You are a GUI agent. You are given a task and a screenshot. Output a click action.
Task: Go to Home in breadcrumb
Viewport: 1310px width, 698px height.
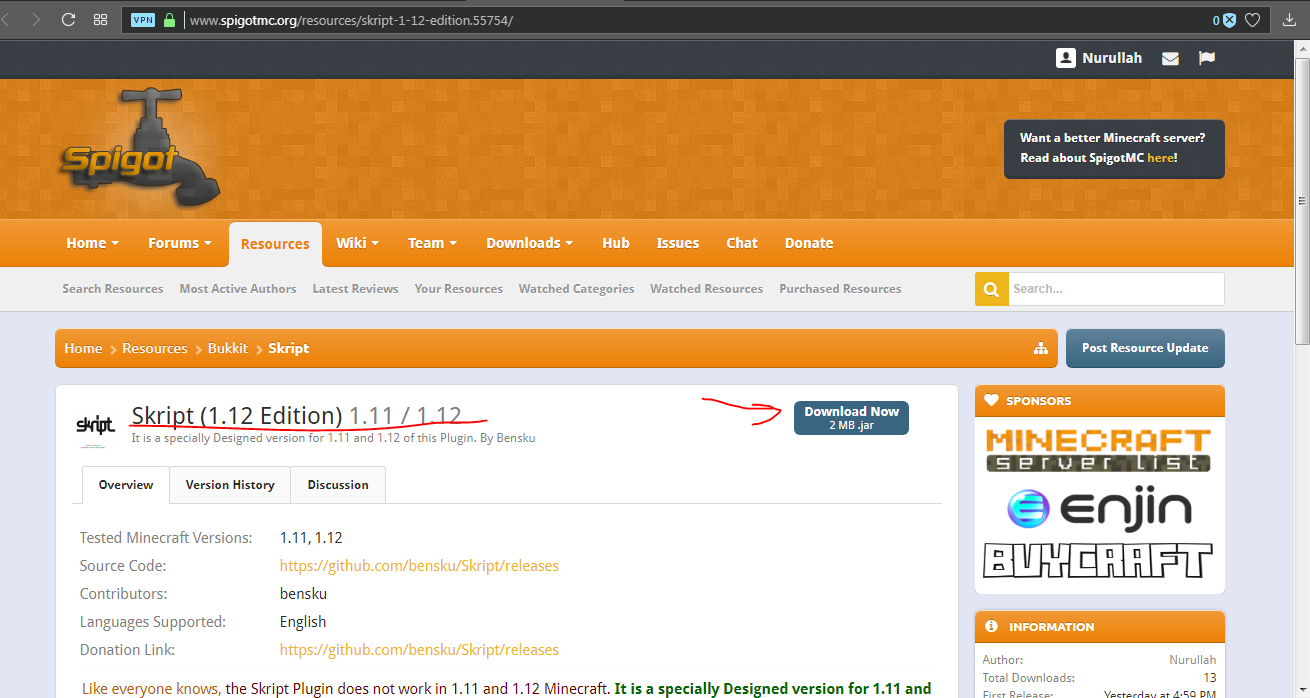83,348
